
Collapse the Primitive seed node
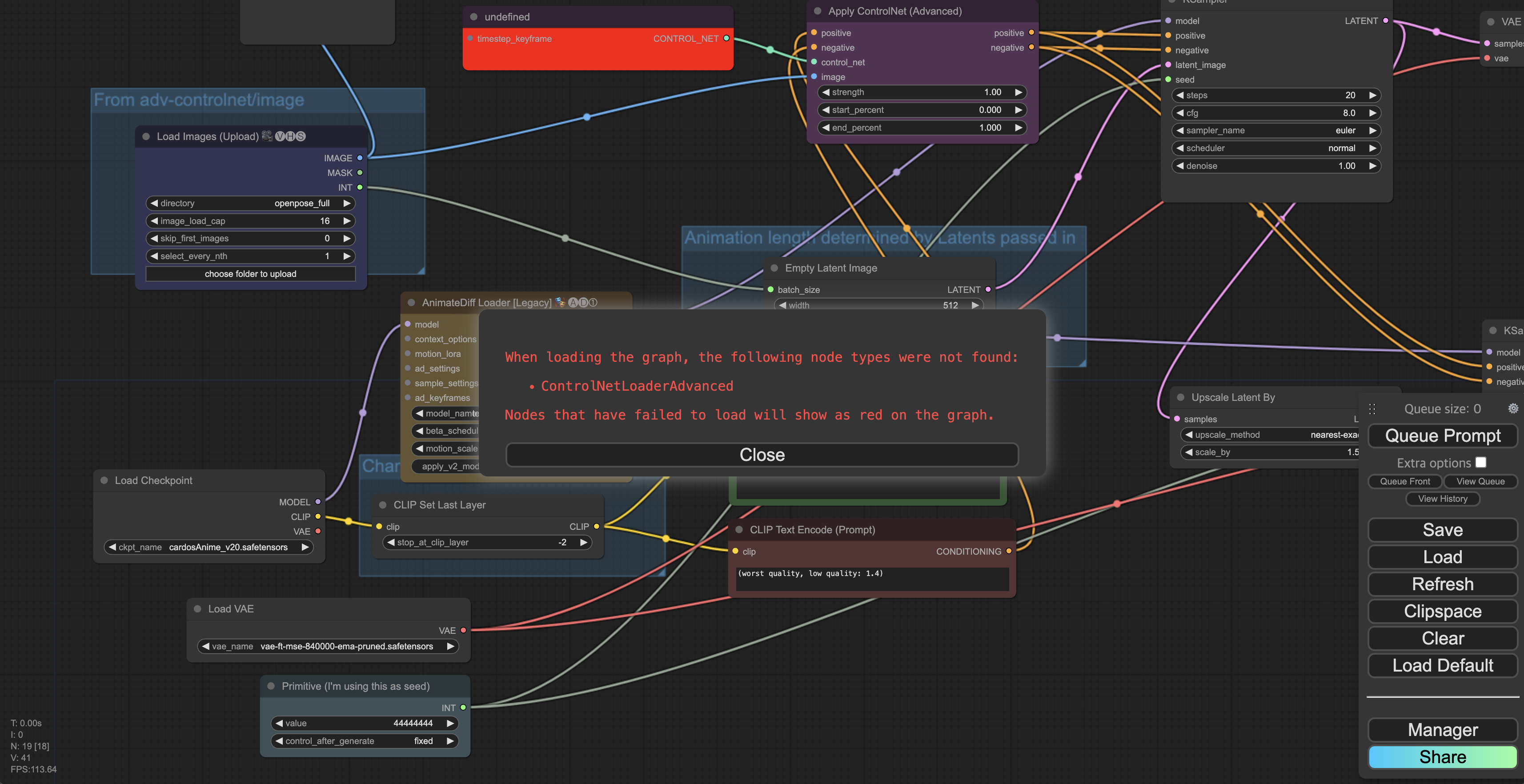pos(271,686)
